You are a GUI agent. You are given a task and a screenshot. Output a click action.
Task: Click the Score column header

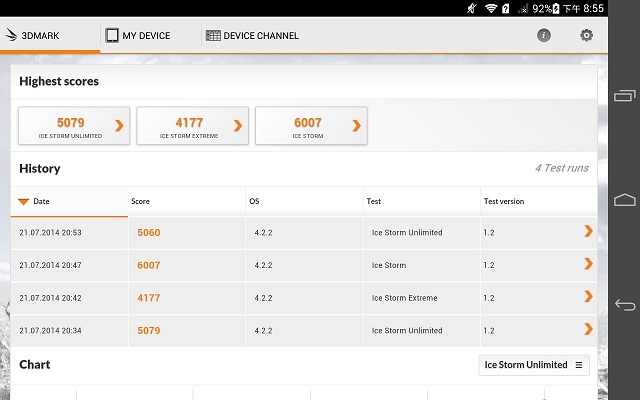(141, 201)
